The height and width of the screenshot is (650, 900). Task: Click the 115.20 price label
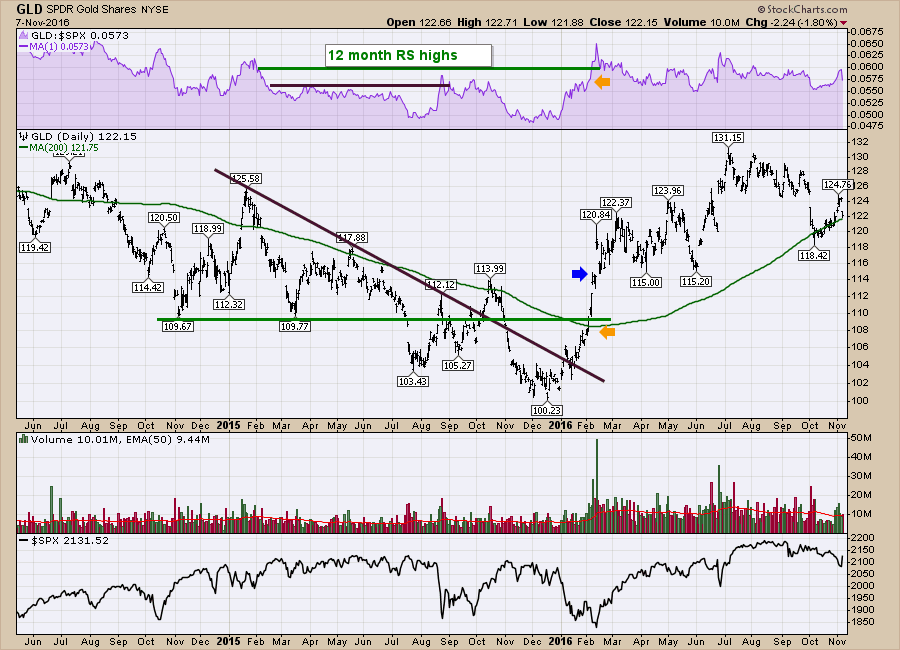tap(696, 281)
